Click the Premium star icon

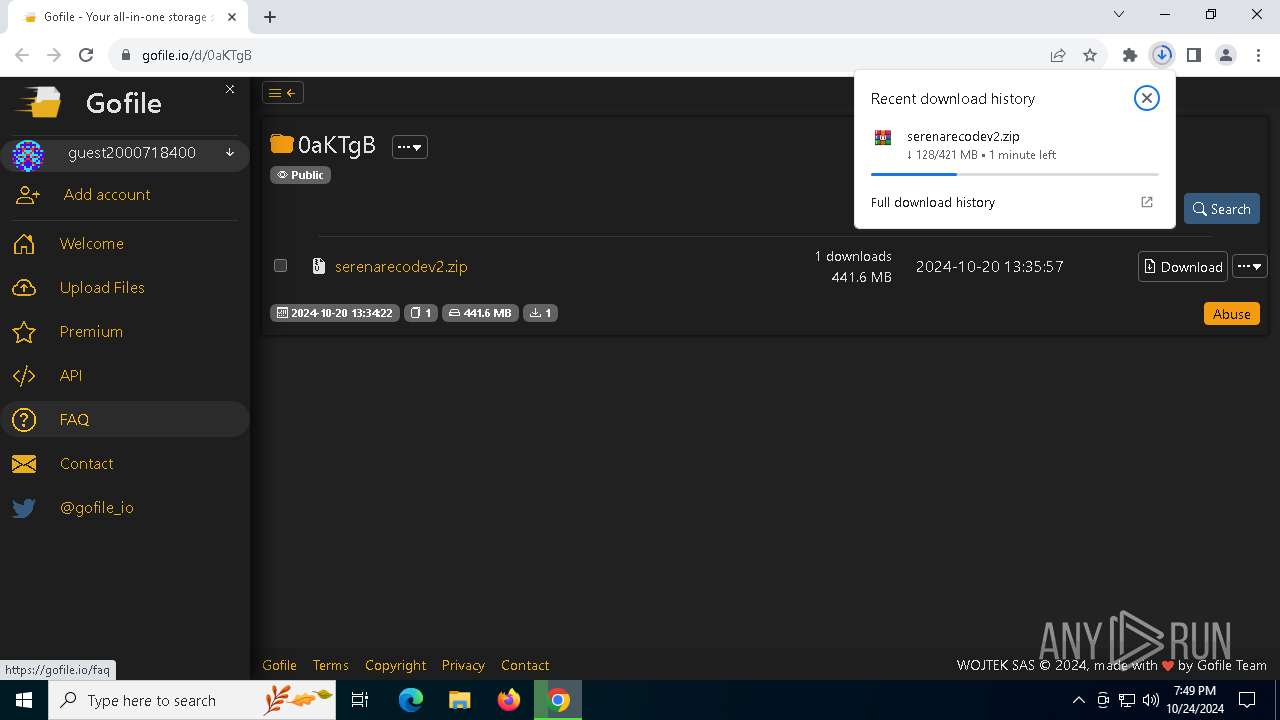pos(24,332)
